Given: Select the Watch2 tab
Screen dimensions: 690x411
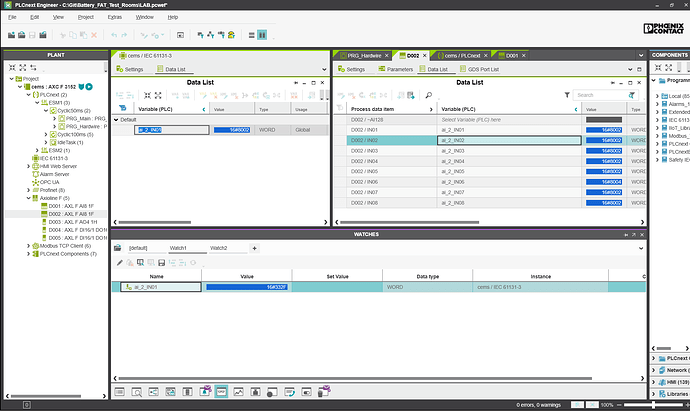Looking at the screenshot, I should 218,247.
